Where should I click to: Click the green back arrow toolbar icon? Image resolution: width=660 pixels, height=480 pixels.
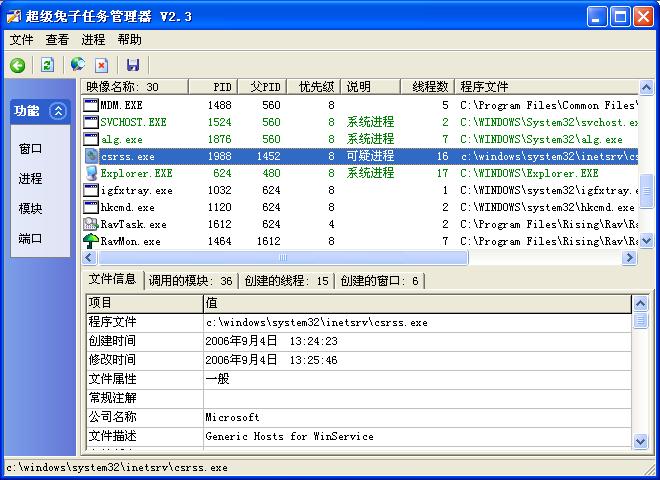tap(18, 65)
